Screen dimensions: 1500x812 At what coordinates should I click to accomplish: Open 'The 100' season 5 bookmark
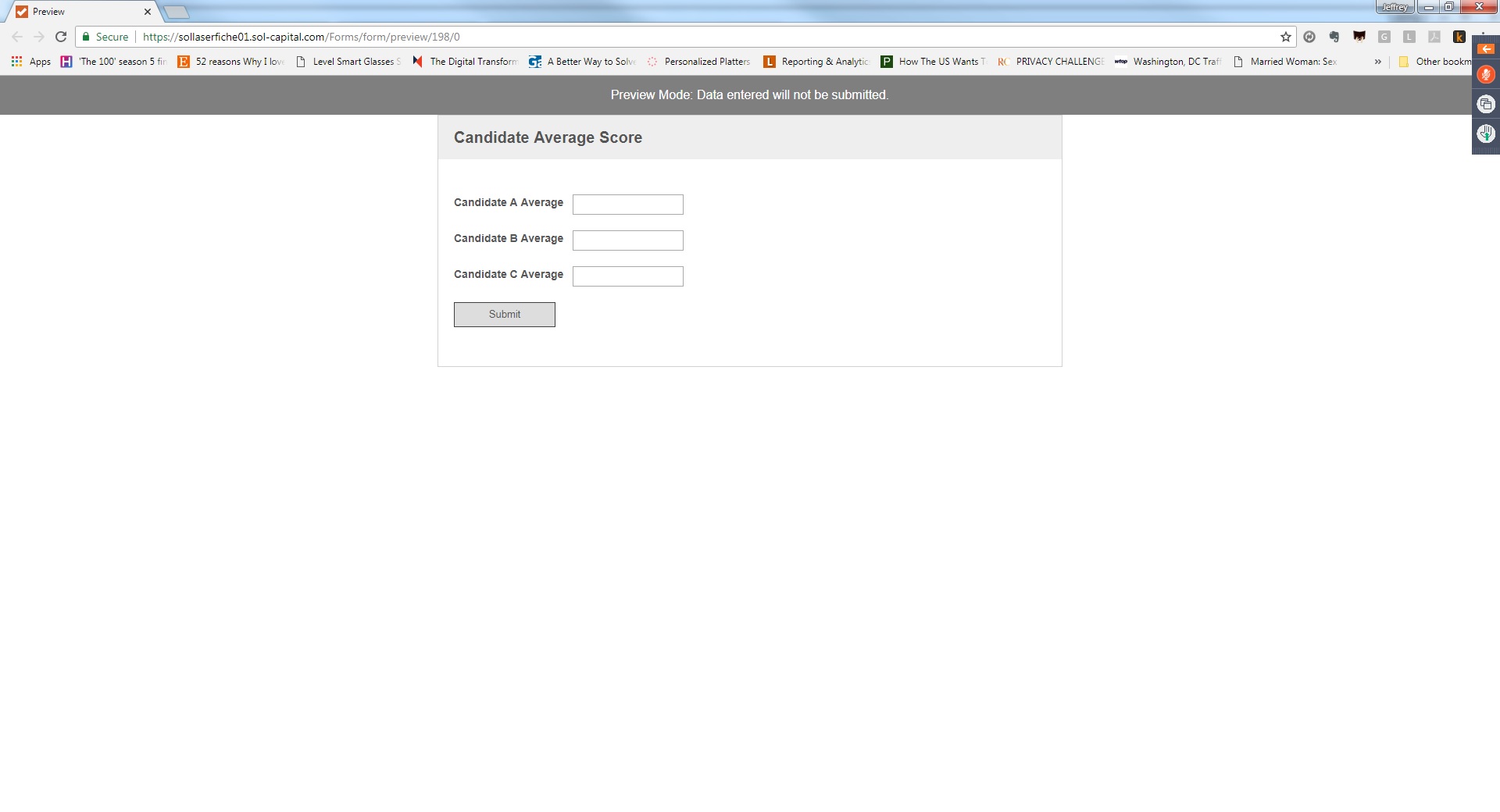pos(114,62)
